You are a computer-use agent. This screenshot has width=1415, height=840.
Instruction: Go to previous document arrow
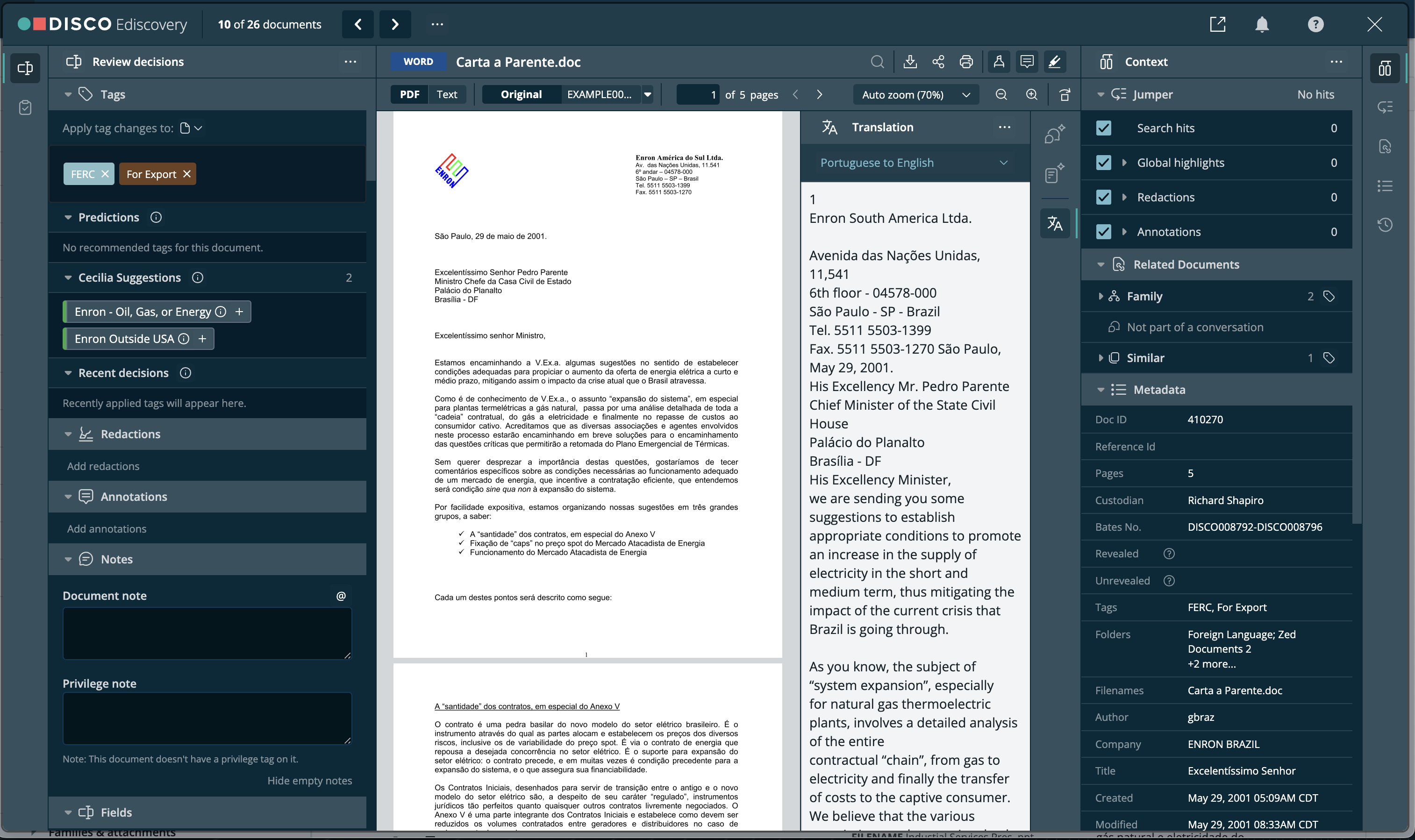point(357,24)
